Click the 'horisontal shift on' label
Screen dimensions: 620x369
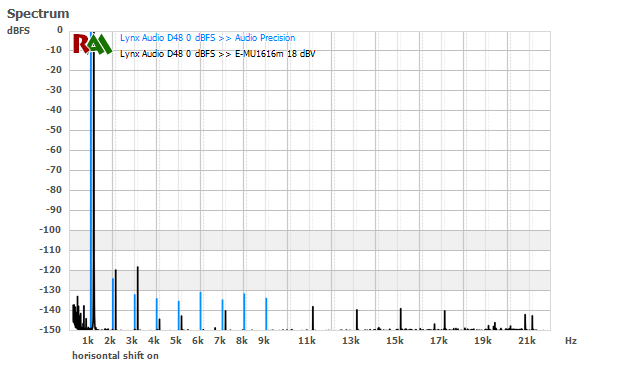click(x=115, y=356)
